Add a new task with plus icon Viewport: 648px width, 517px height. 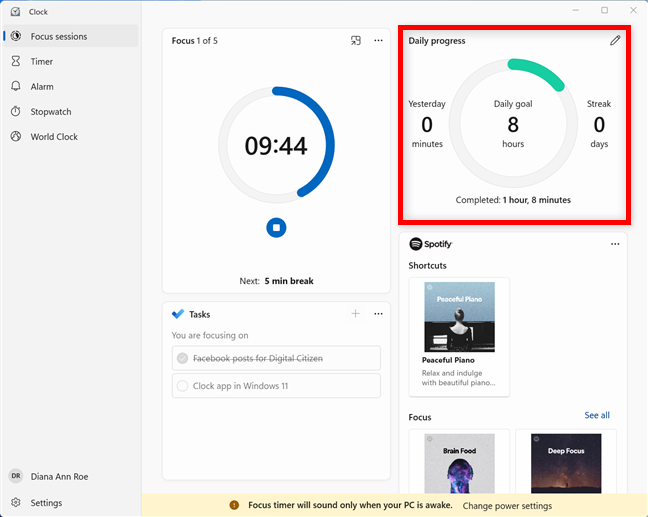click(355, 314)
